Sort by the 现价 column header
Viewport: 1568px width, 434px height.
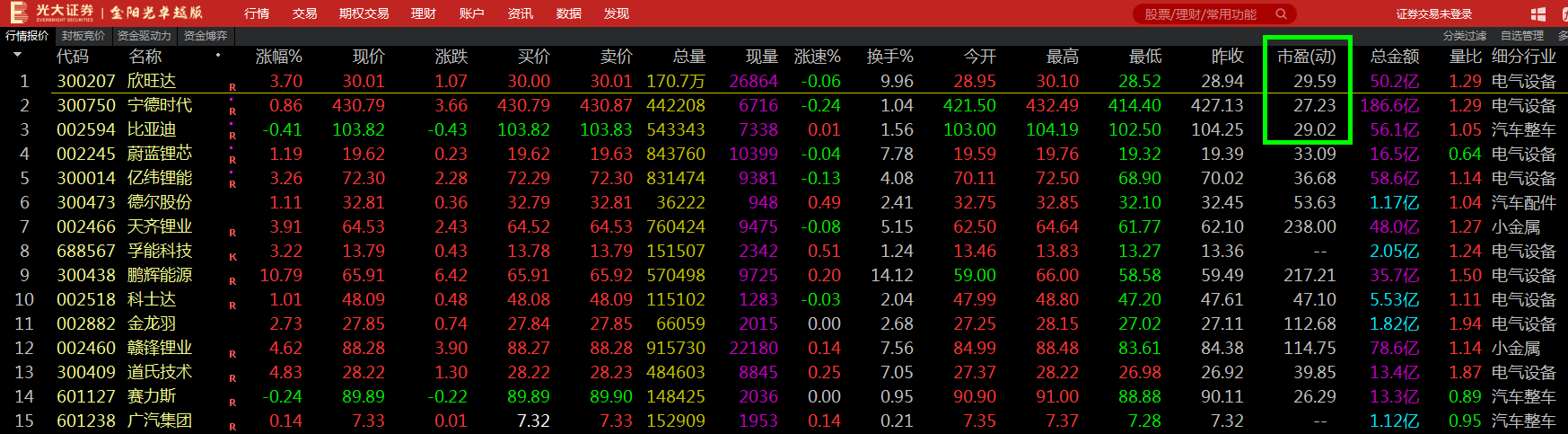[368, 57]
